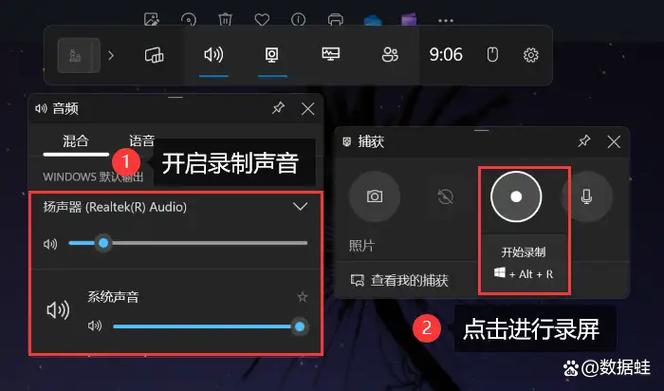Close the Audio widget
Screen dimensions: 664x391
click(x=308, y=108)
